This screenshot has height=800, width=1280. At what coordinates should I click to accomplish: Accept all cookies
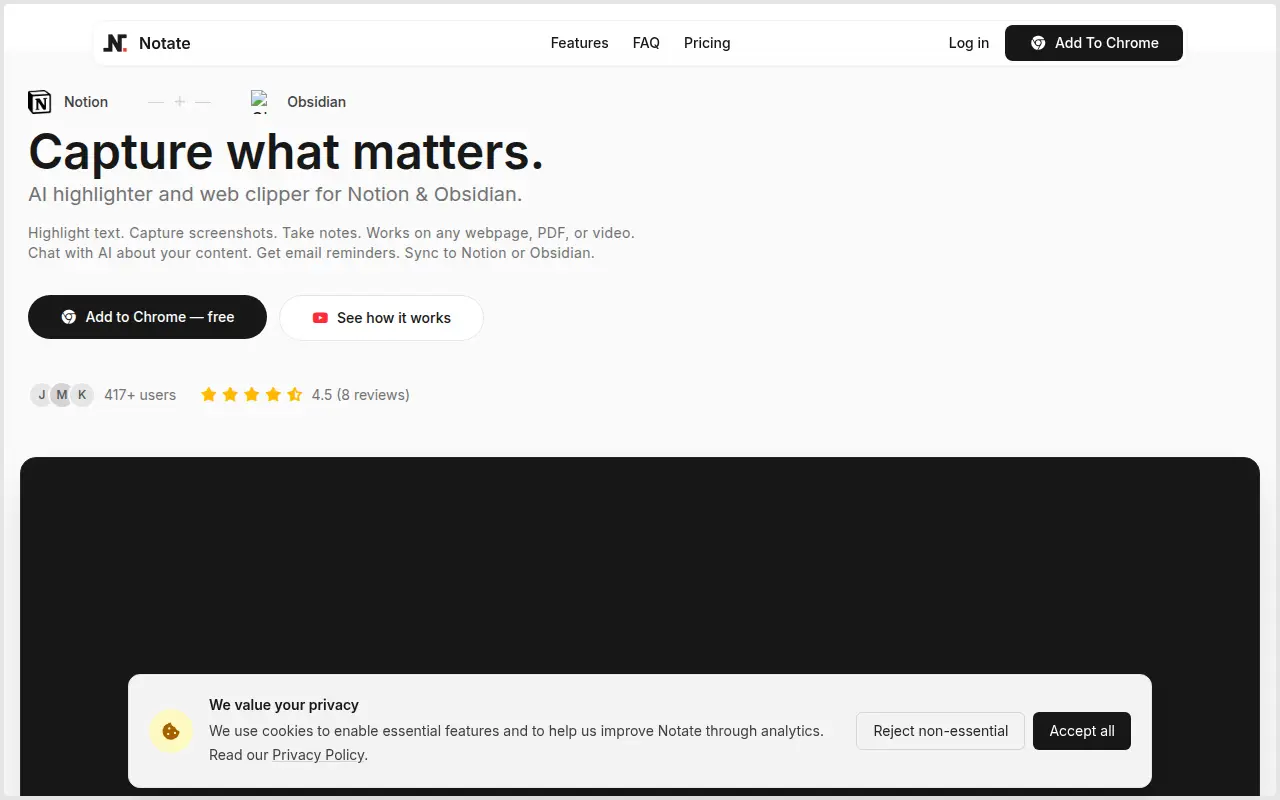pyautogui.click(x=1082, y=731)
